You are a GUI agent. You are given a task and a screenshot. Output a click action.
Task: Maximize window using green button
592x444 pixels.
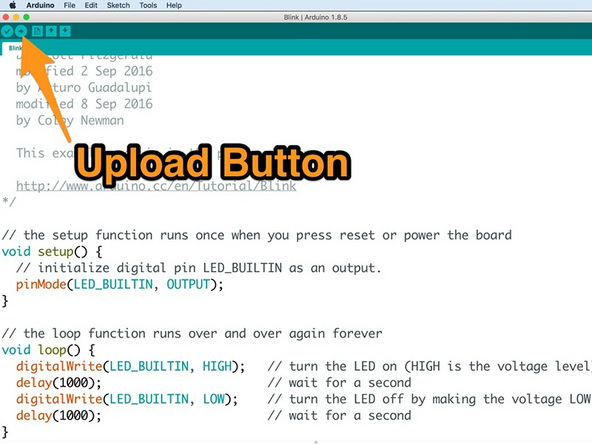pos(26,17)
